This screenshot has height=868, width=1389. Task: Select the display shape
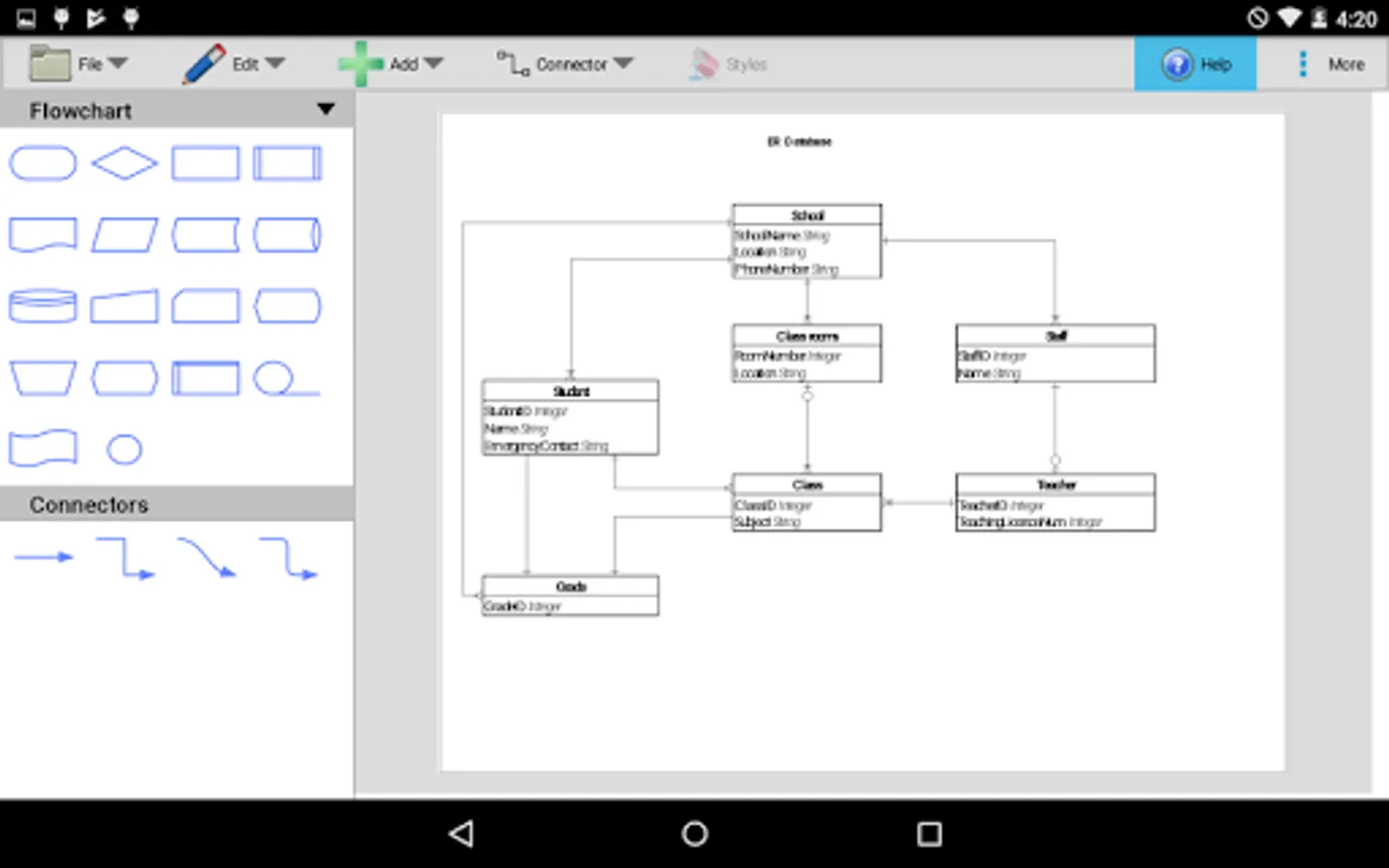[287, 307]
